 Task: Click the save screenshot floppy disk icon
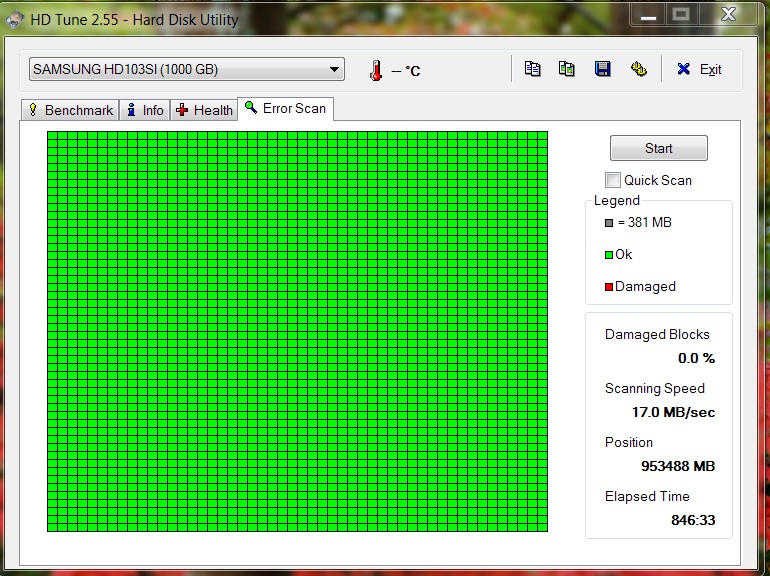[x=603, y=69]
